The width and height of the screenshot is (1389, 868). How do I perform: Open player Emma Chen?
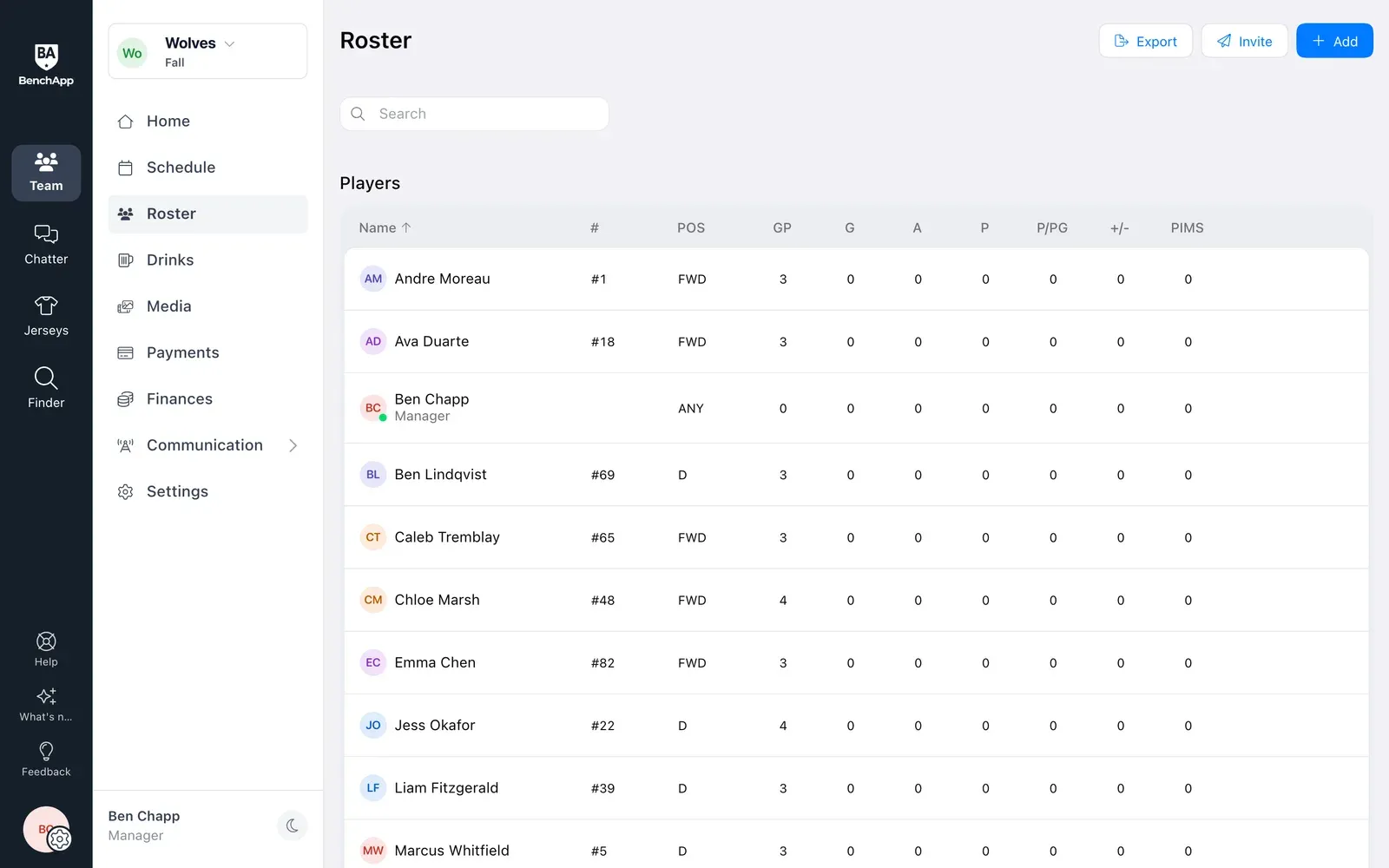(x=435, y=662)
